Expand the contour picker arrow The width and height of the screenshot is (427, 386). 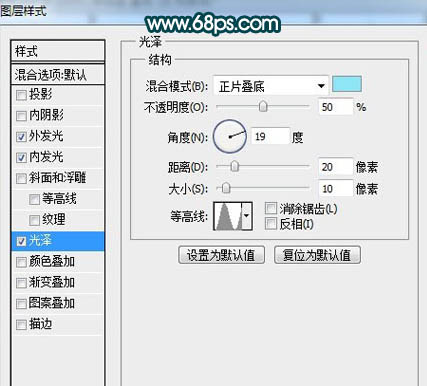tap(247, 216)
